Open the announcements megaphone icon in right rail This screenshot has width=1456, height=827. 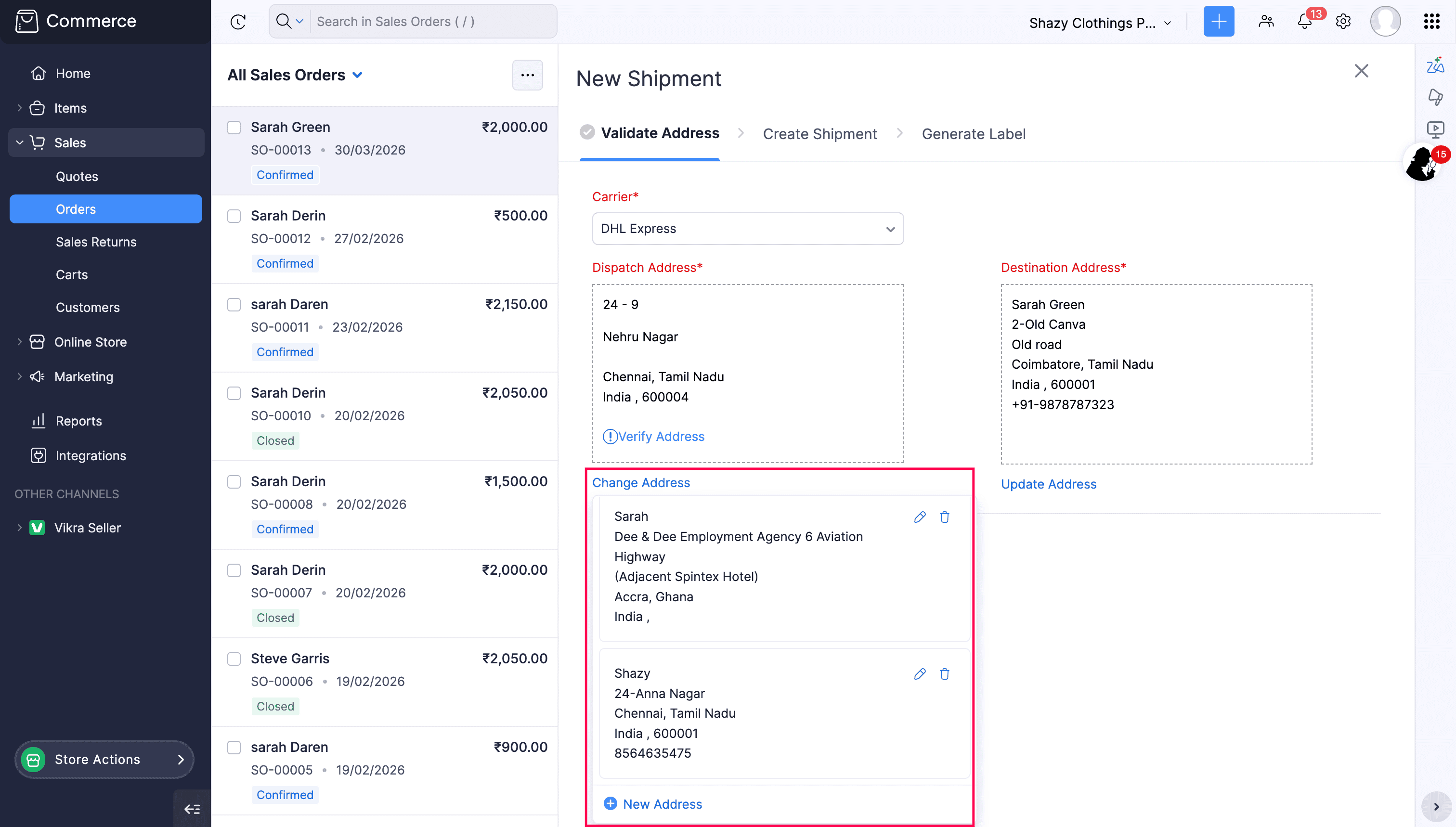click(x=1435, y=97)
